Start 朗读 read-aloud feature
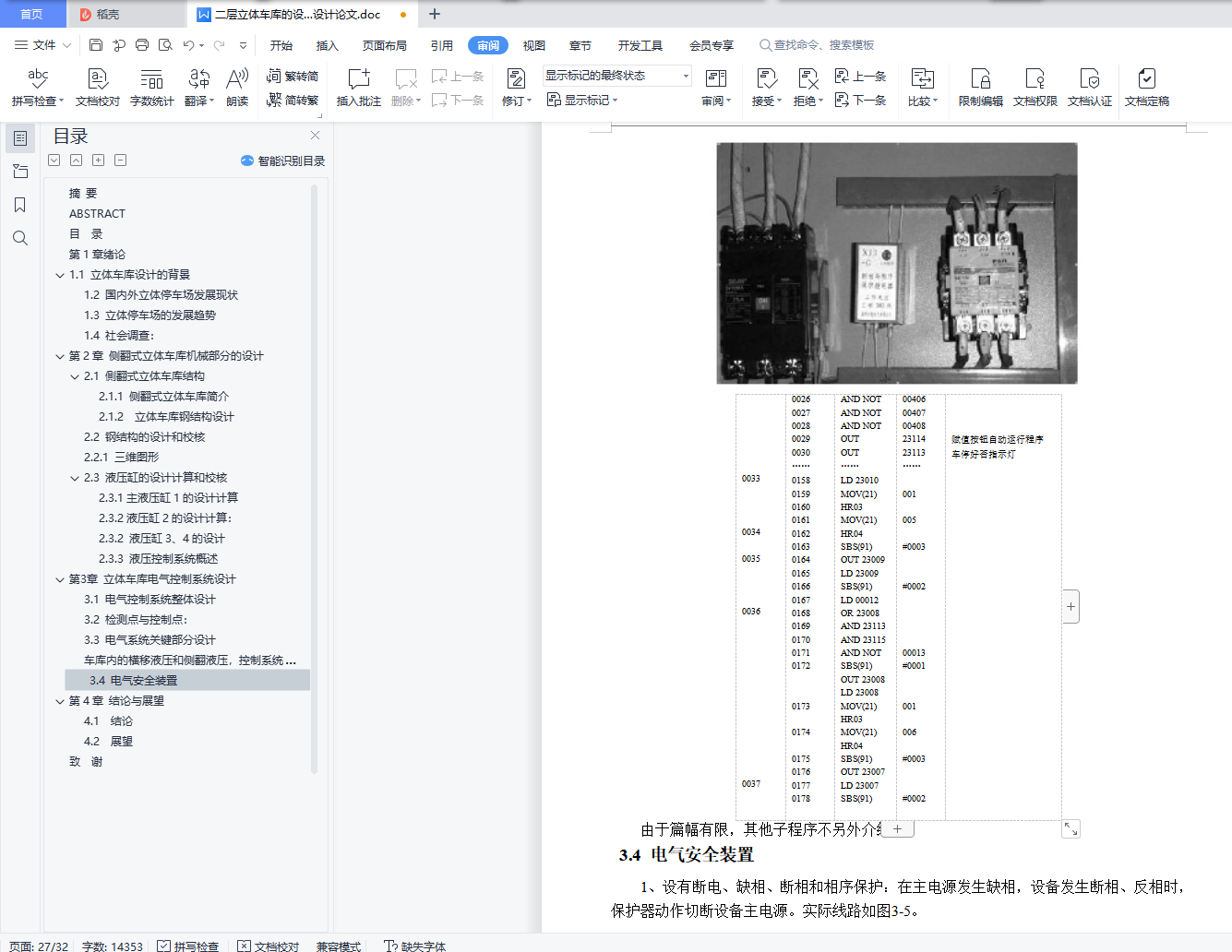The image size is (1232, 952). coord(237,88)
